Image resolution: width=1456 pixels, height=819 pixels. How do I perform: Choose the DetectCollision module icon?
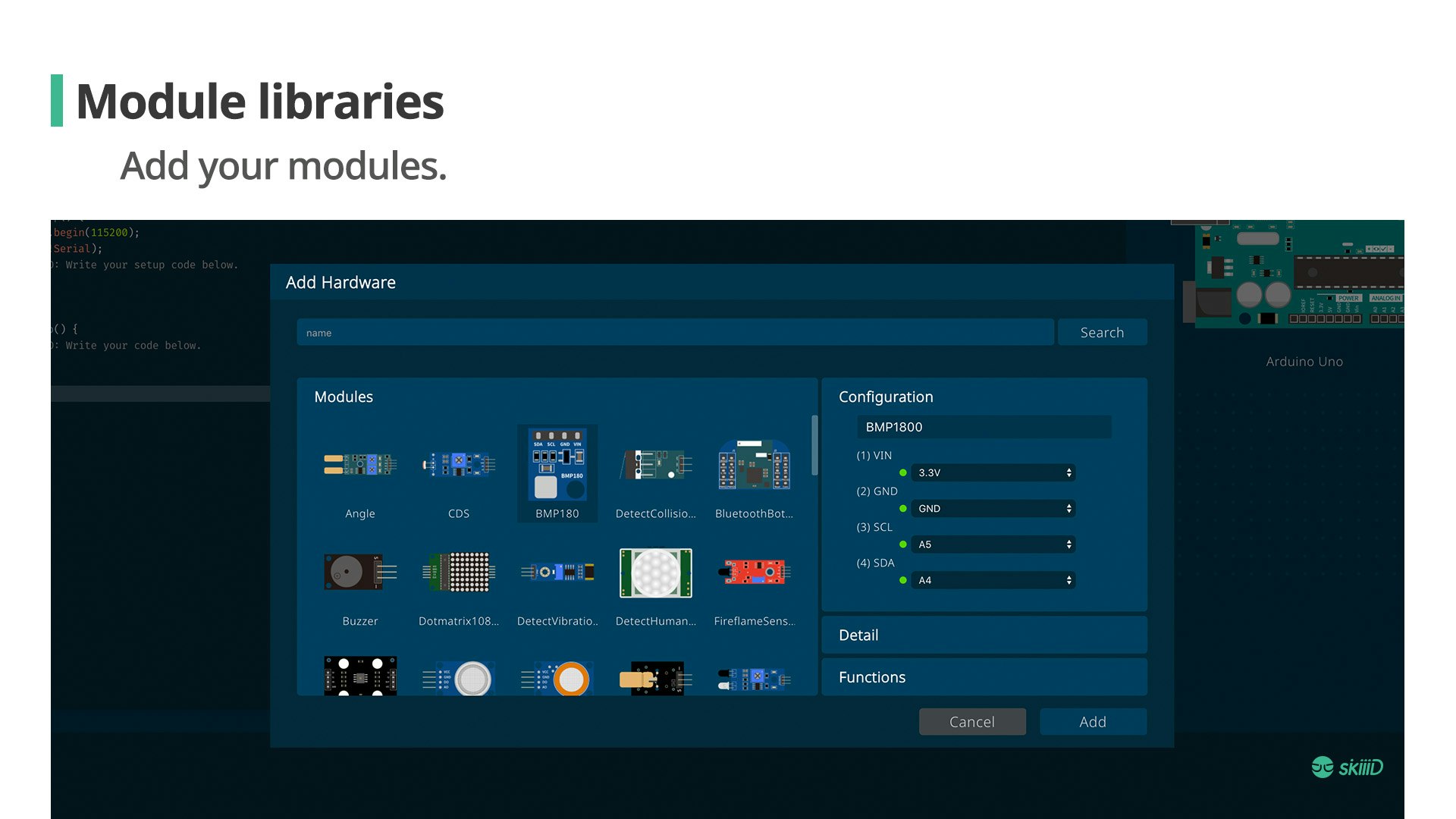tap(655, 465)
